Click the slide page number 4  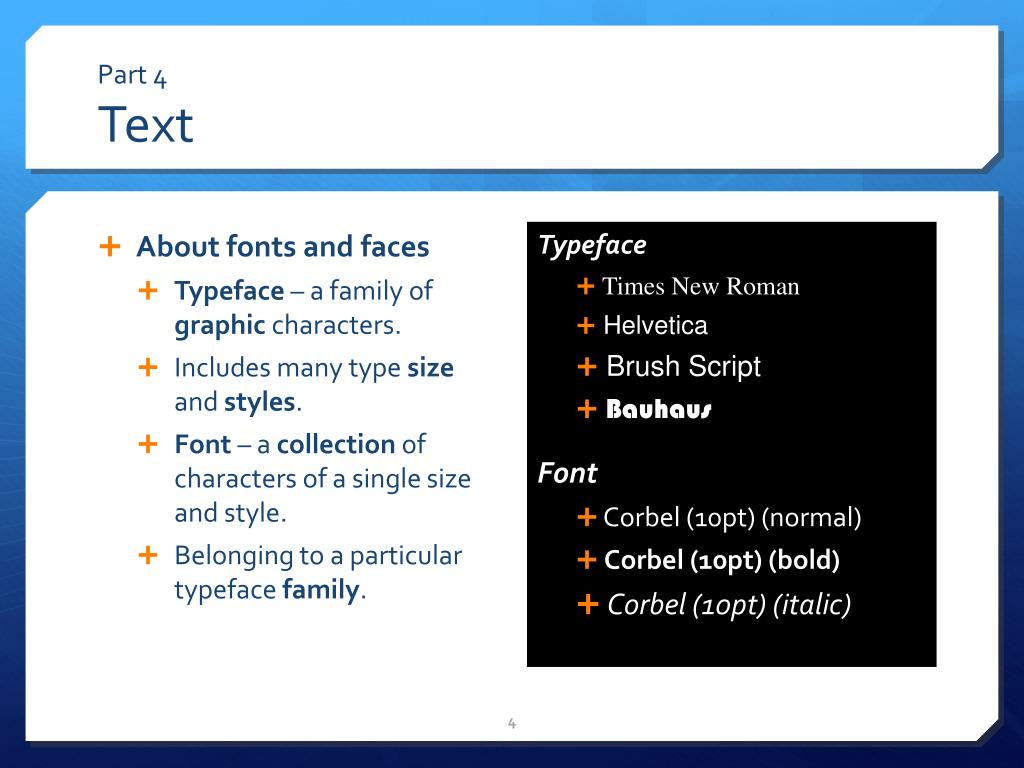[x=512, y=724]
